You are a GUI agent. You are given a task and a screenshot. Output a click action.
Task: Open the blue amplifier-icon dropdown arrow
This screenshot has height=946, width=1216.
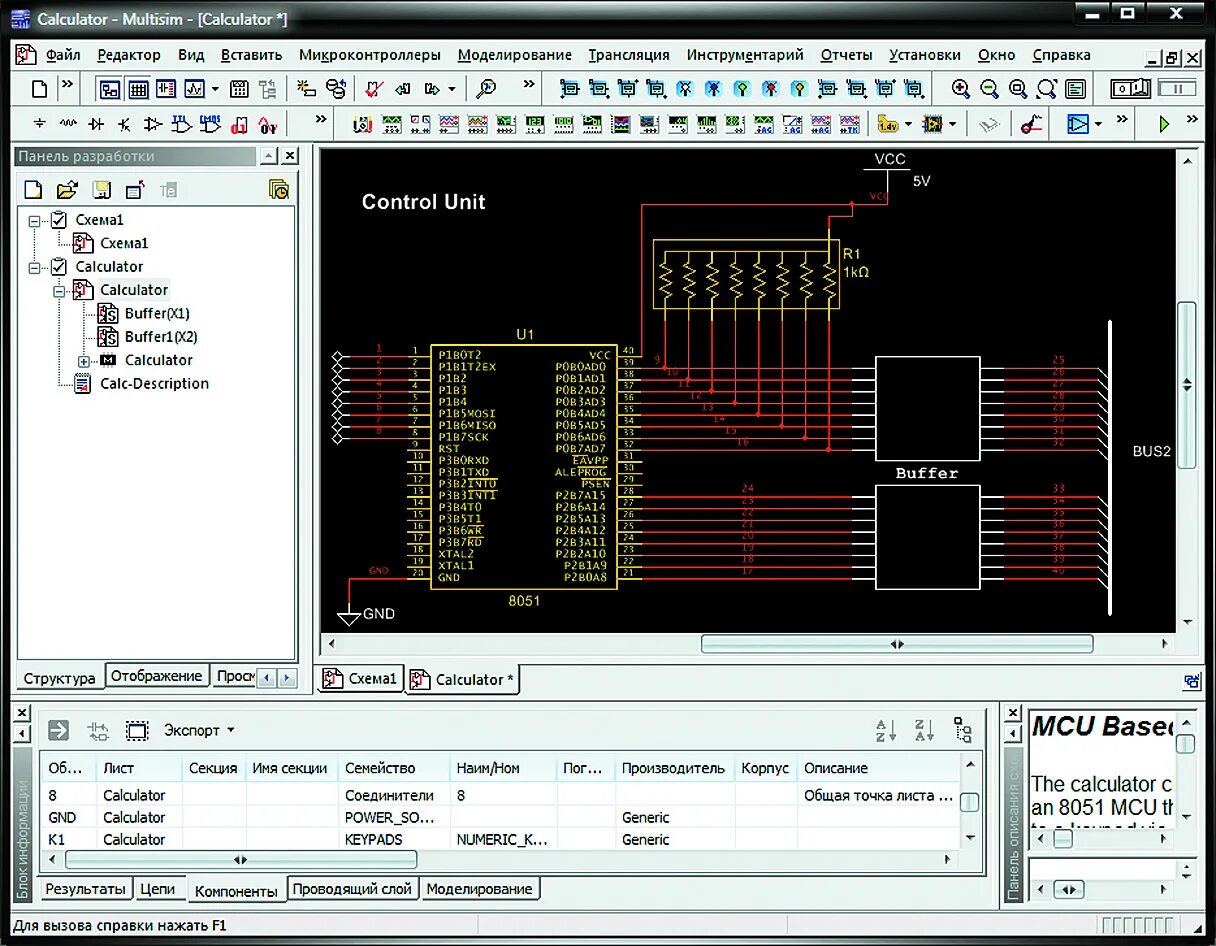(x=1098, y=125)
